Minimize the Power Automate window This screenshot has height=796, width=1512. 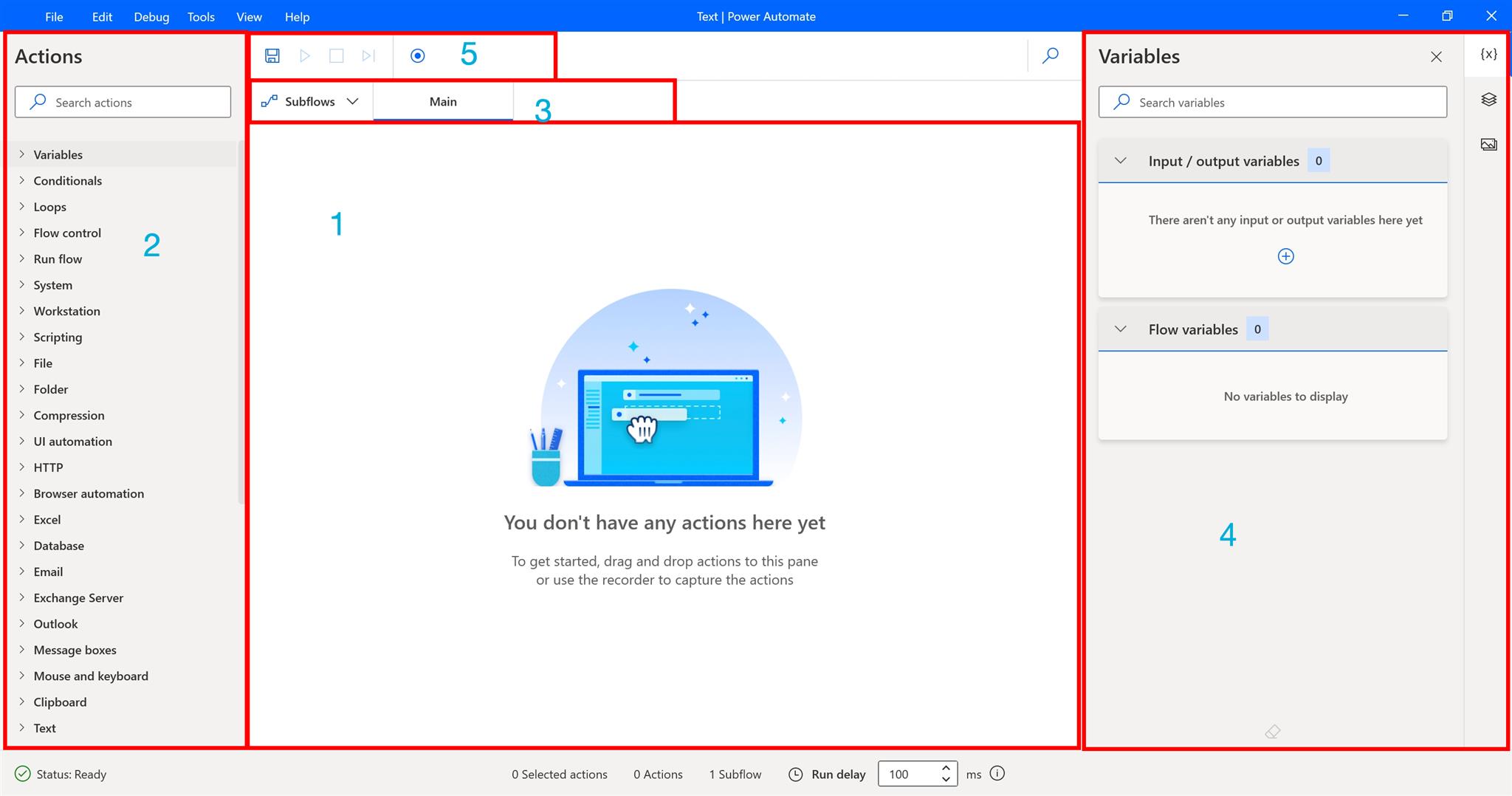click(1403, 16)
